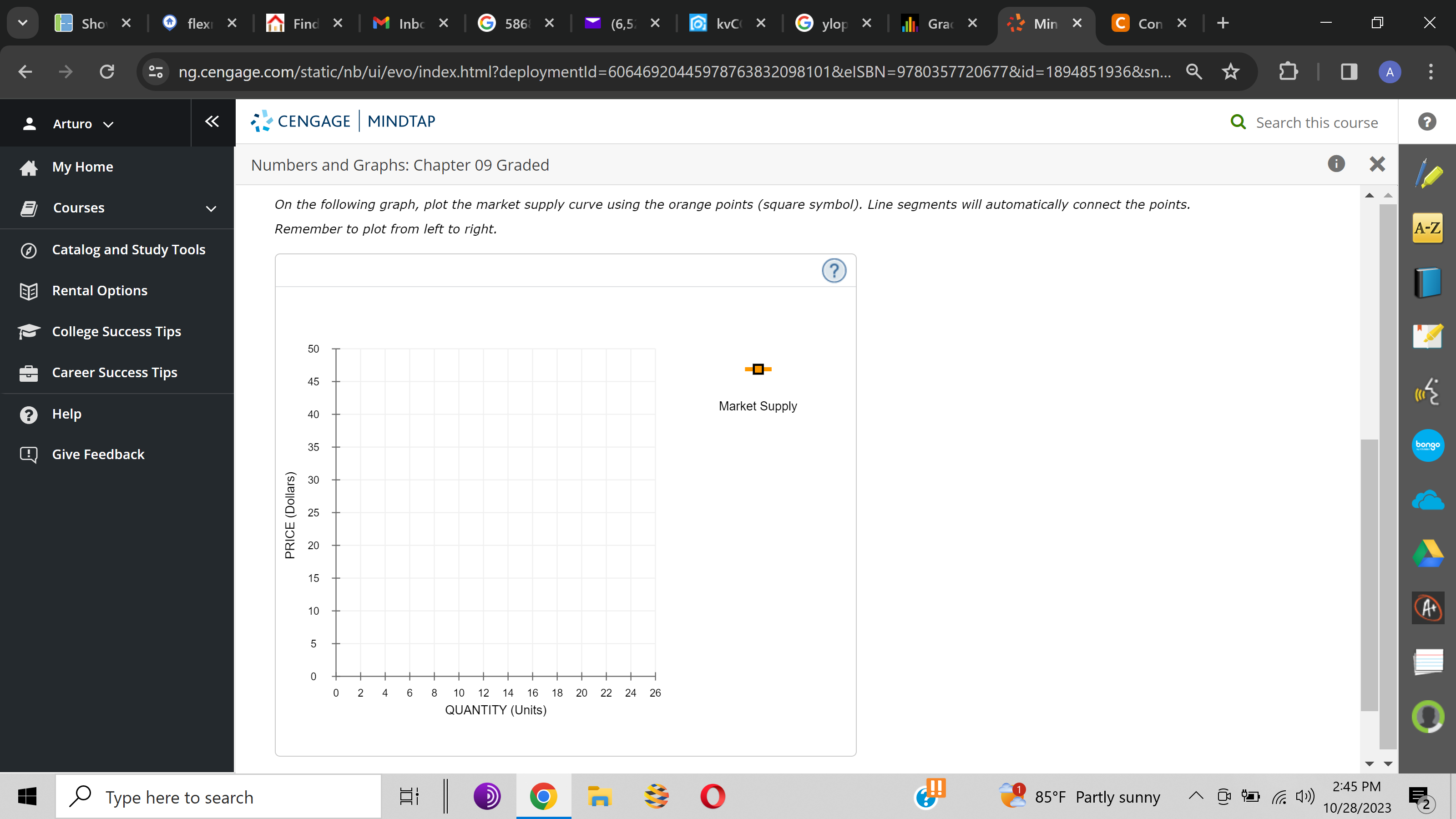
Task: Launch the ReadSpeaker text-to-speech icon
Action: (1427, 390)
